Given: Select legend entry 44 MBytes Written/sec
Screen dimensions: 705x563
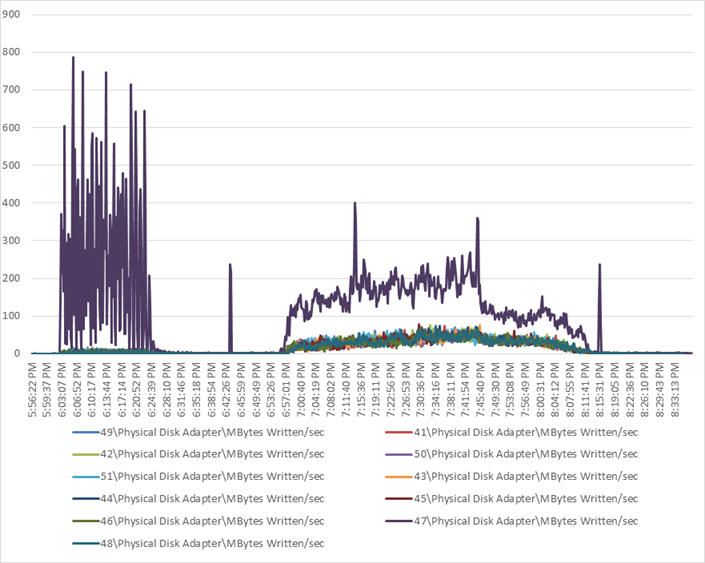Looking at the screenshot, I should click(198, 499).
